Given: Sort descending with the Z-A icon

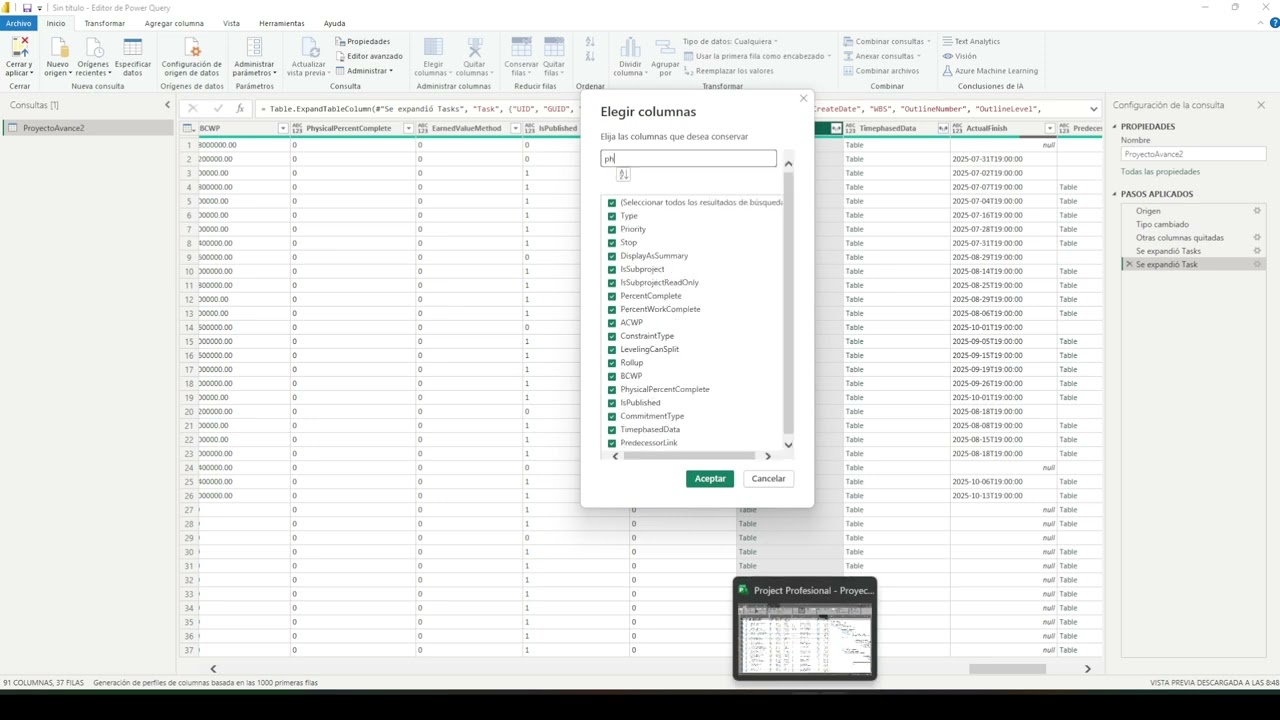Looking at the screenshot, I should [590, 56].
